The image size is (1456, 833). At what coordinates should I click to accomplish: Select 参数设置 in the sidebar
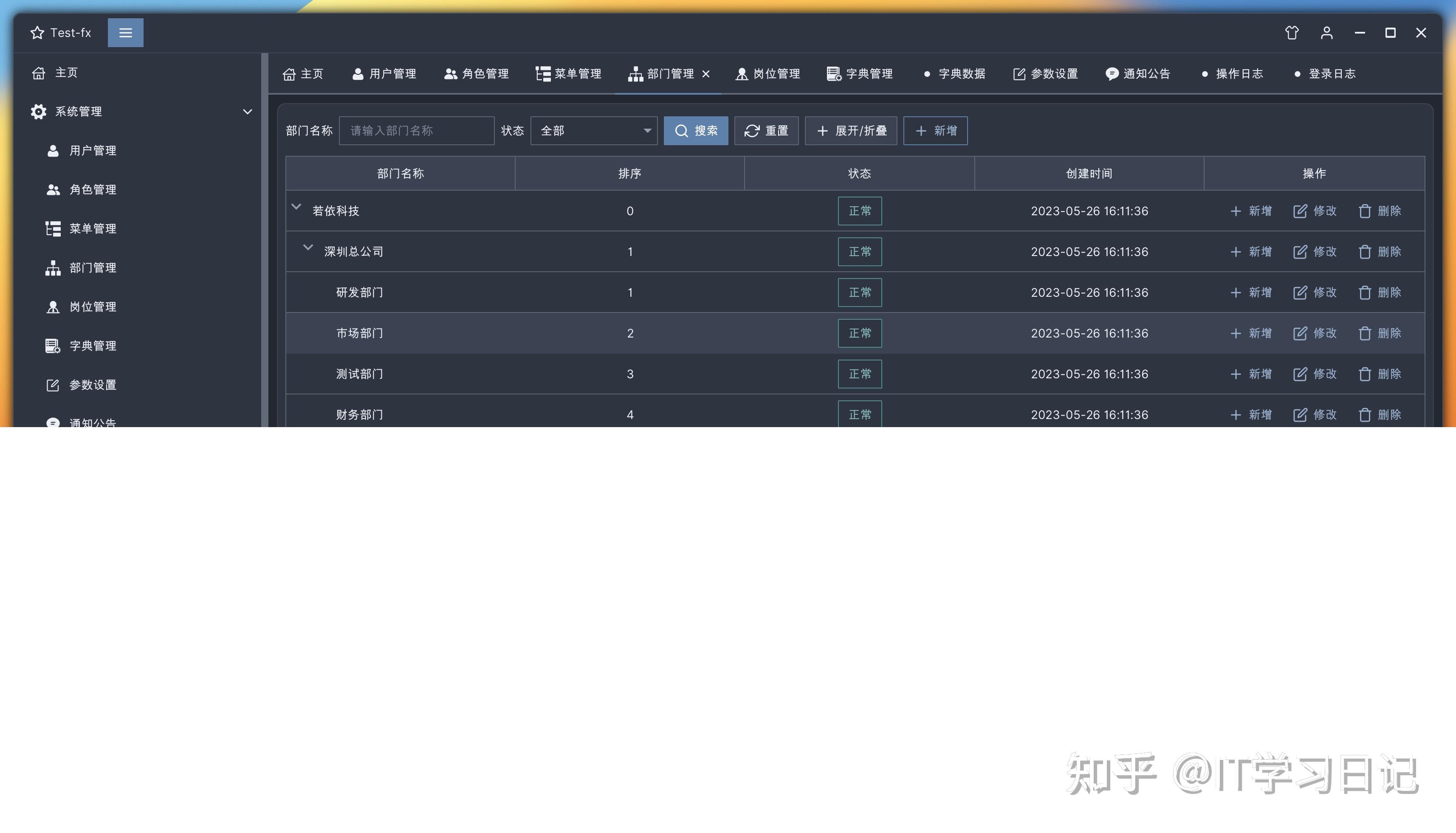pyautogui.click(x=93, y=385)
